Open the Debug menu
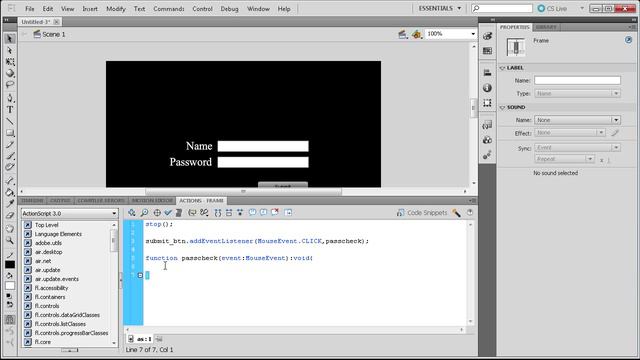Image resolution: width=640 pixels, height=360 pixels. click(229, 9)
